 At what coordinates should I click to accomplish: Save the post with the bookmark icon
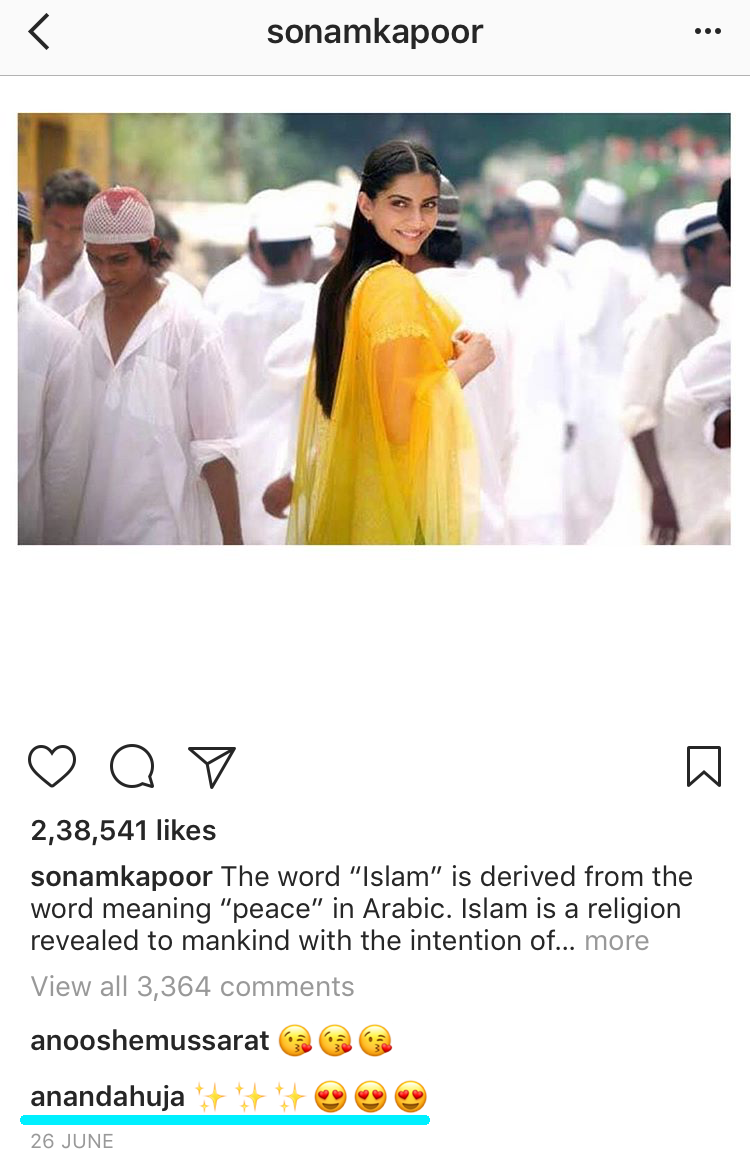704,766
